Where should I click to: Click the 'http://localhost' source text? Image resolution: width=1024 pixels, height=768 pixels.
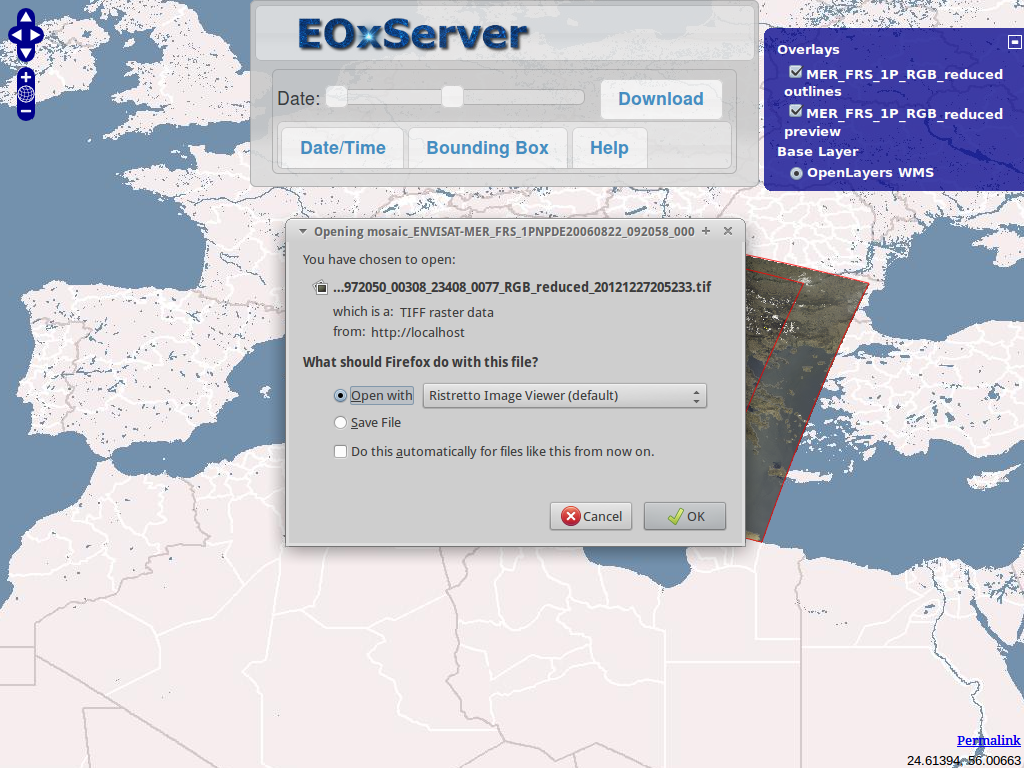coord(418,332)
